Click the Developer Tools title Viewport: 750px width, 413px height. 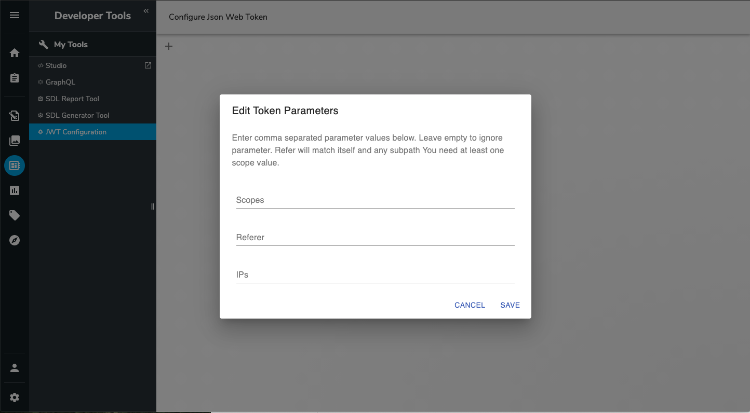[92, 16]
